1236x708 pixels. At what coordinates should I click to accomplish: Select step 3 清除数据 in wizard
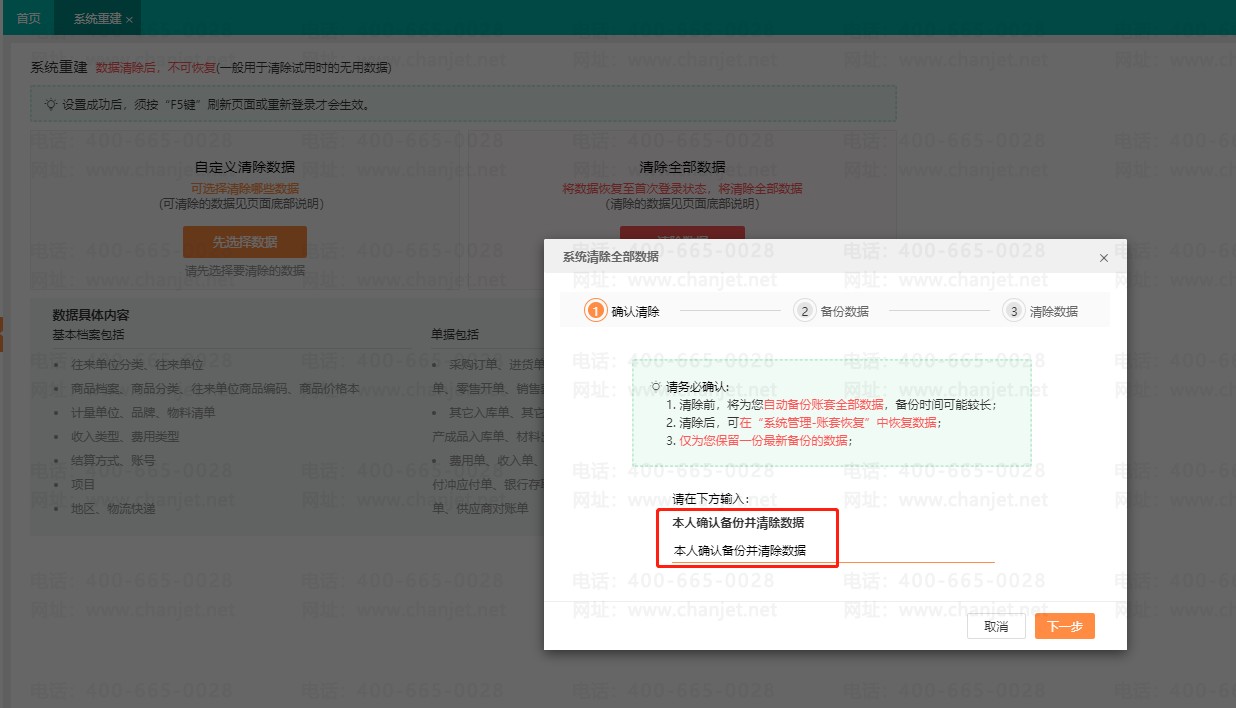coord(1041,311)
